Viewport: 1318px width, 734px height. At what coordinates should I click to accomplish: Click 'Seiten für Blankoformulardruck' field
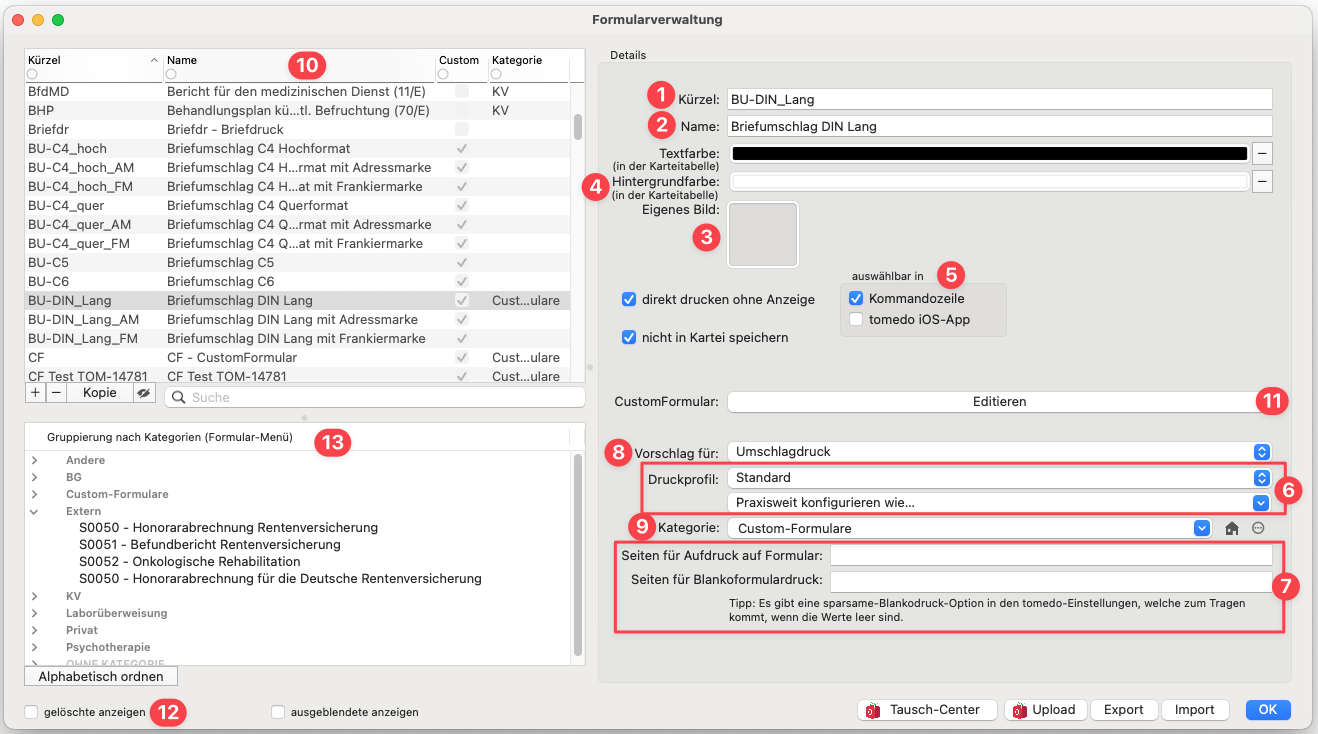1051,581
